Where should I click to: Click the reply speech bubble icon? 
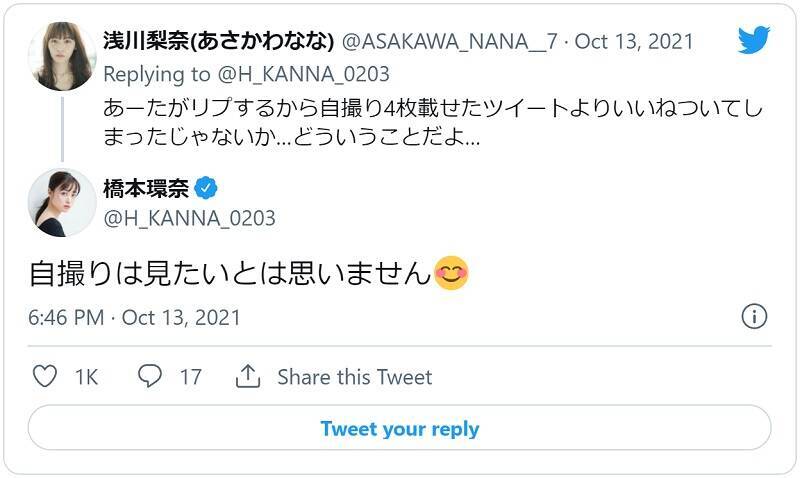(150, 377)
